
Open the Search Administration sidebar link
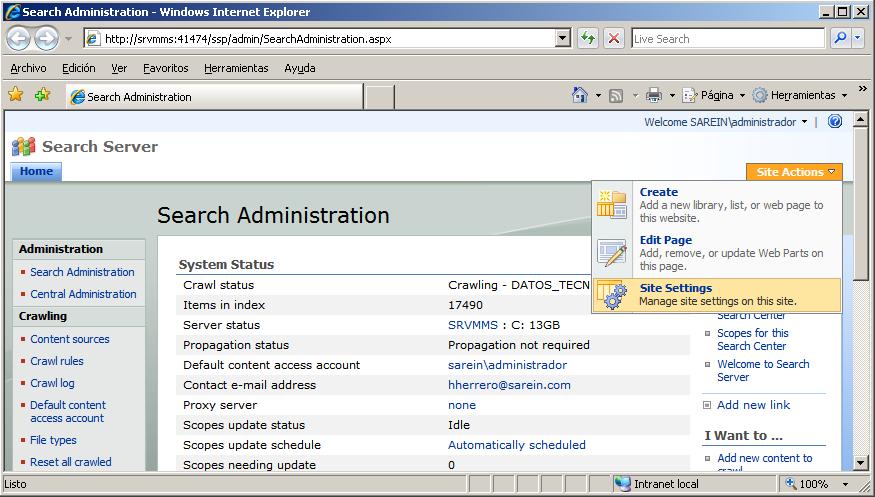[x=82, y=272]
